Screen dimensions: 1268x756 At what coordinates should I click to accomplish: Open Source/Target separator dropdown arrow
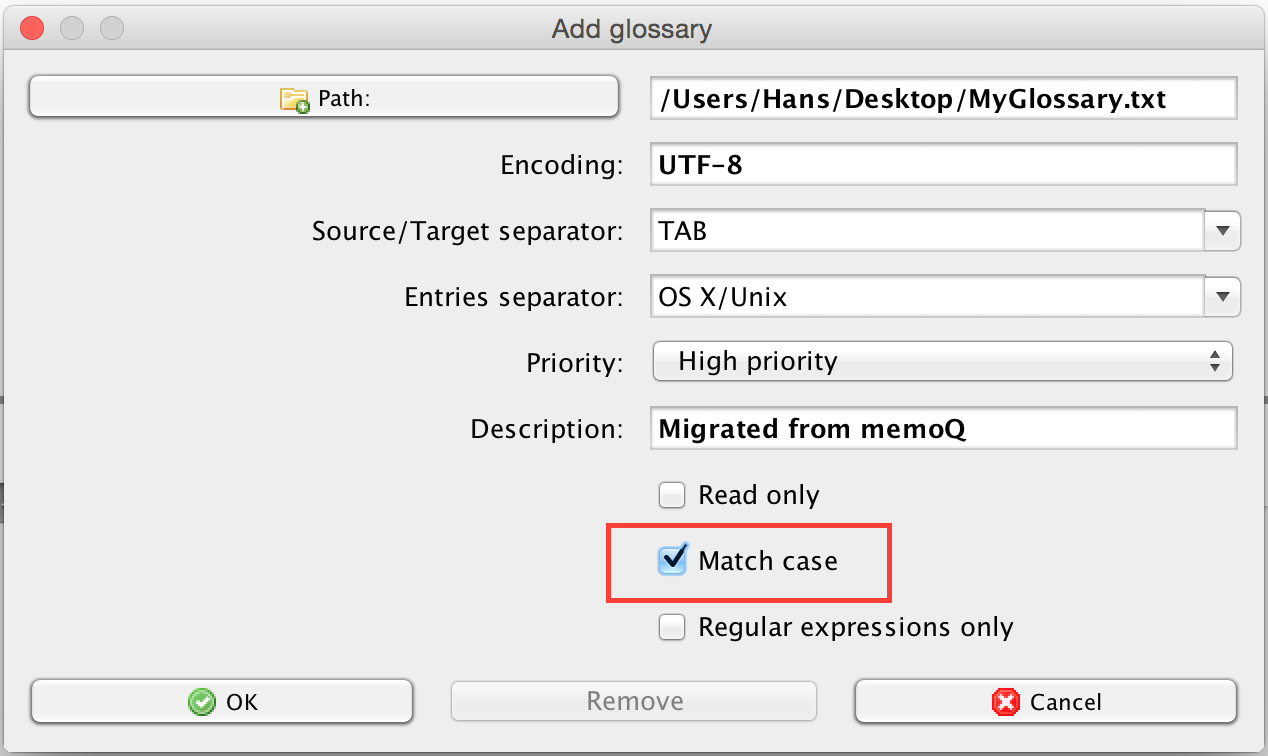[x=1221, y=231]
